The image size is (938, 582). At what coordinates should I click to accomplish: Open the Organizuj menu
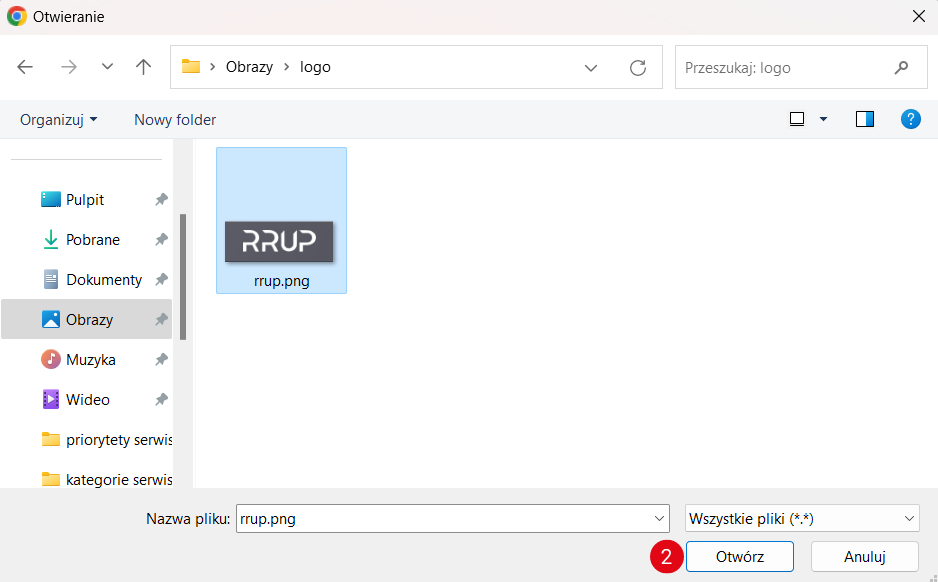[59, 119]
